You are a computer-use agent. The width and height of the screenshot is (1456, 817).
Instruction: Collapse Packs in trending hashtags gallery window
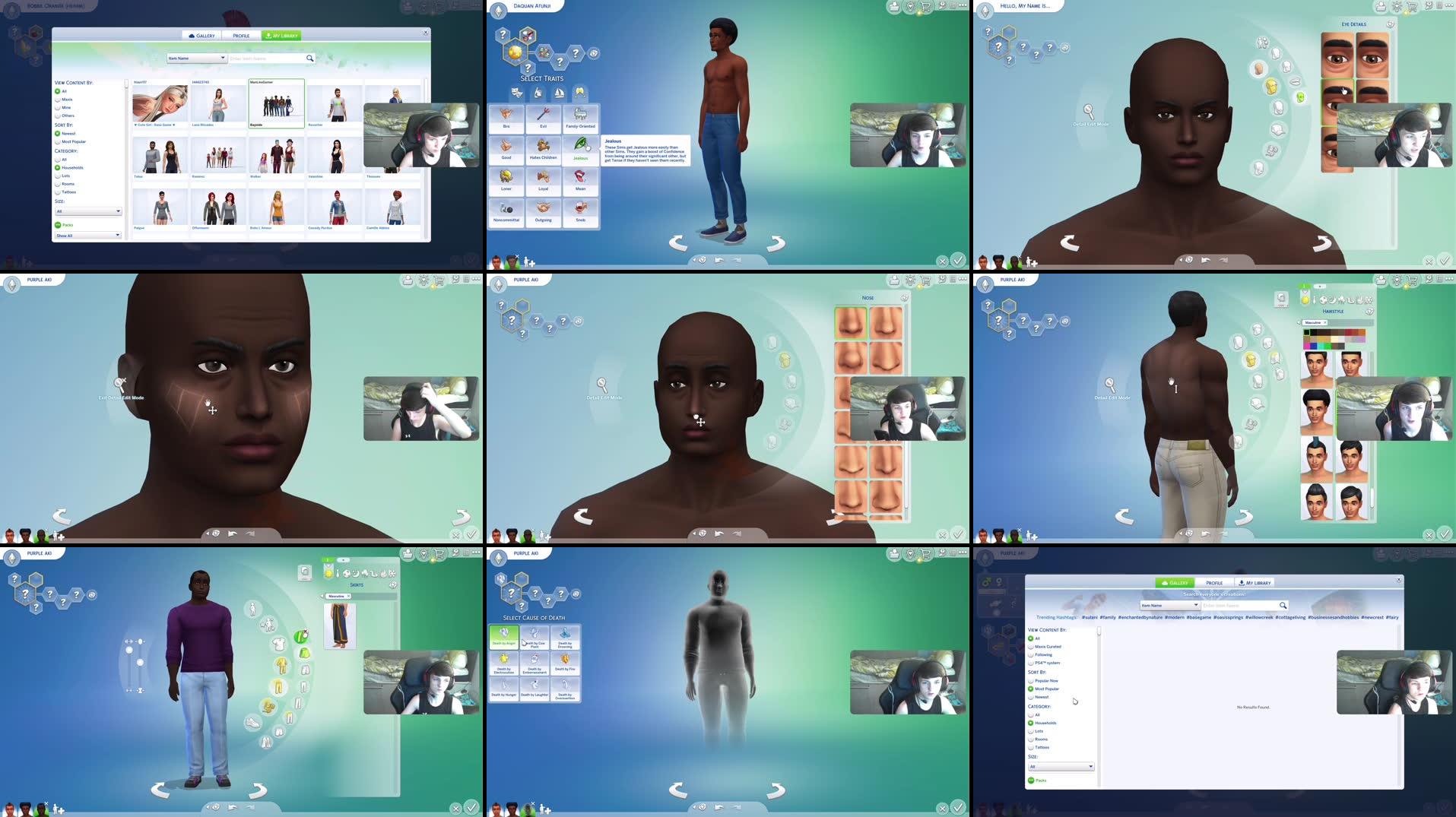pos(1031,781)
